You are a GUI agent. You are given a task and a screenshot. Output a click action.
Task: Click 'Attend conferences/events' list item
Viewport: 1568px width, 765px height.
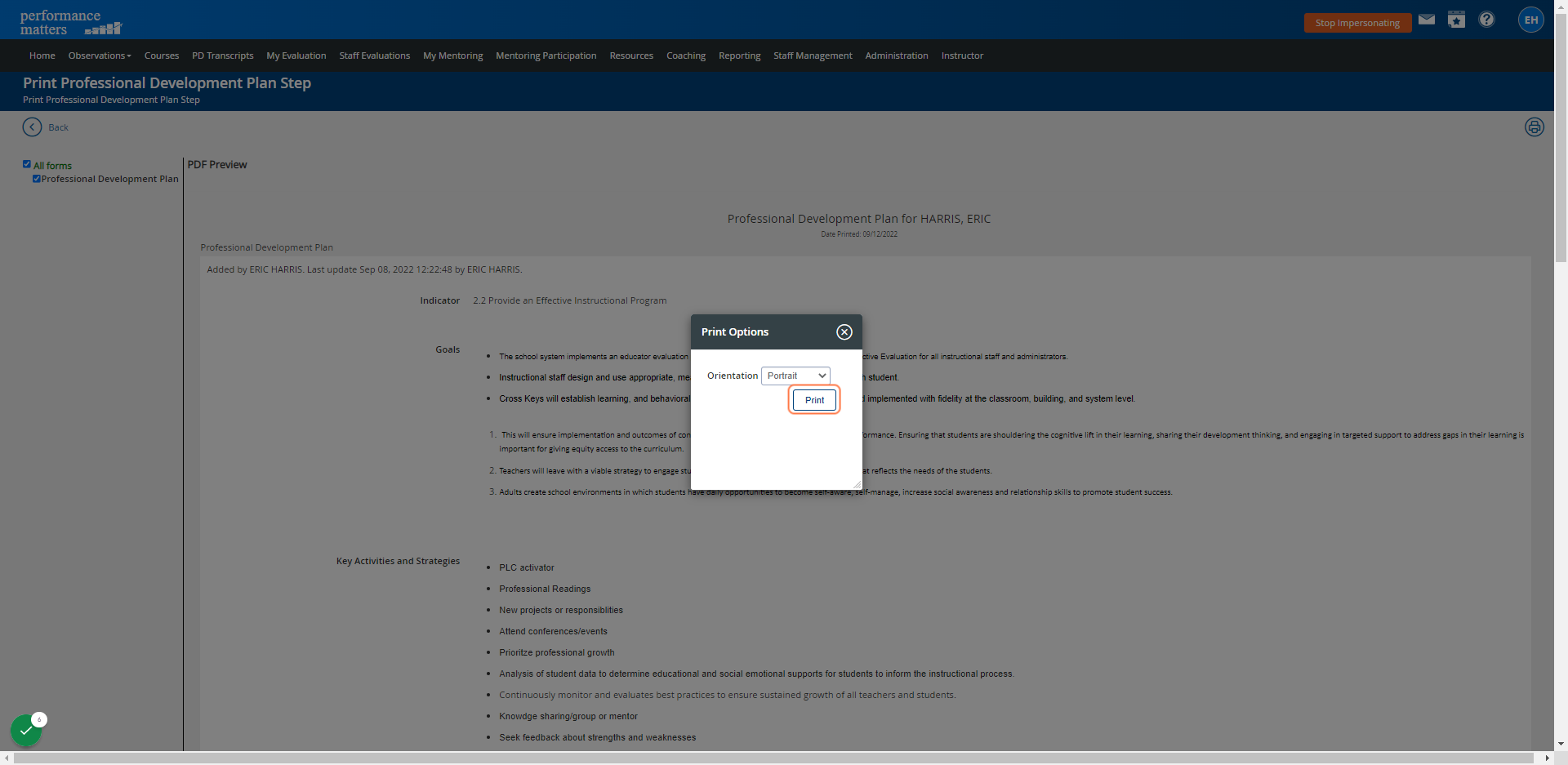pyautogui.click(x=553, y=631)
